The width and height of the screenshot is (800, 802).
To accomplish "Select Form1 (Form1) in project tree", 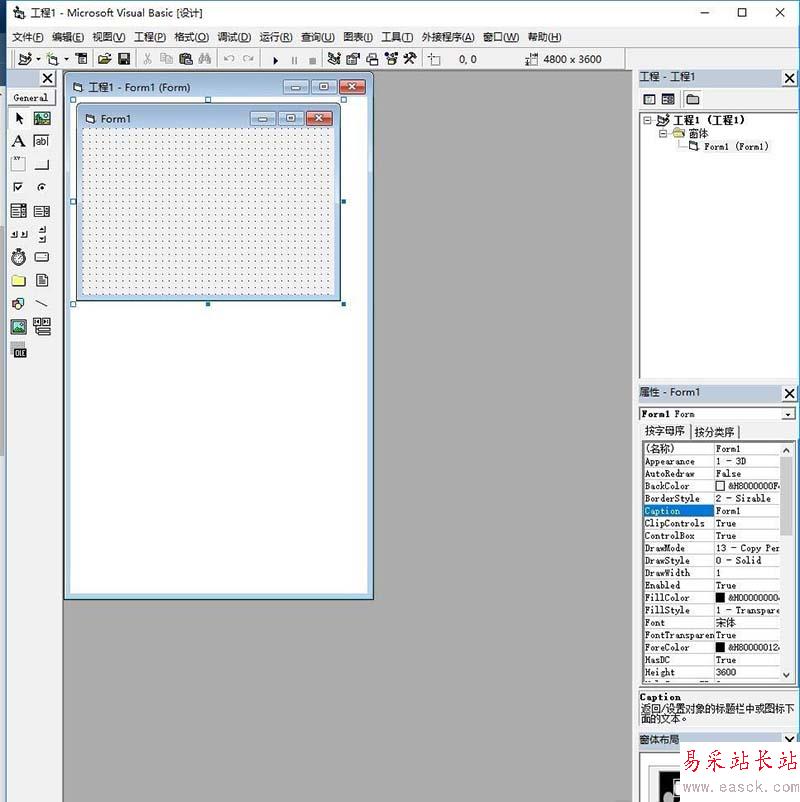I will coord(736,147).
